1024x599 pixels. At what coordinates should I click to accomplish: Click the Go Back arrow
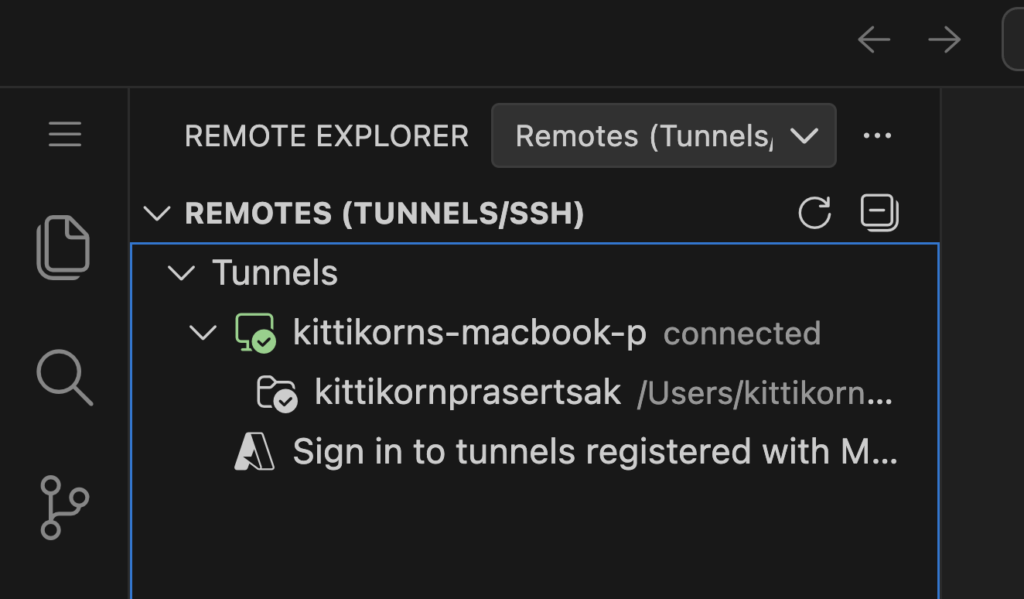pos(874,40)
